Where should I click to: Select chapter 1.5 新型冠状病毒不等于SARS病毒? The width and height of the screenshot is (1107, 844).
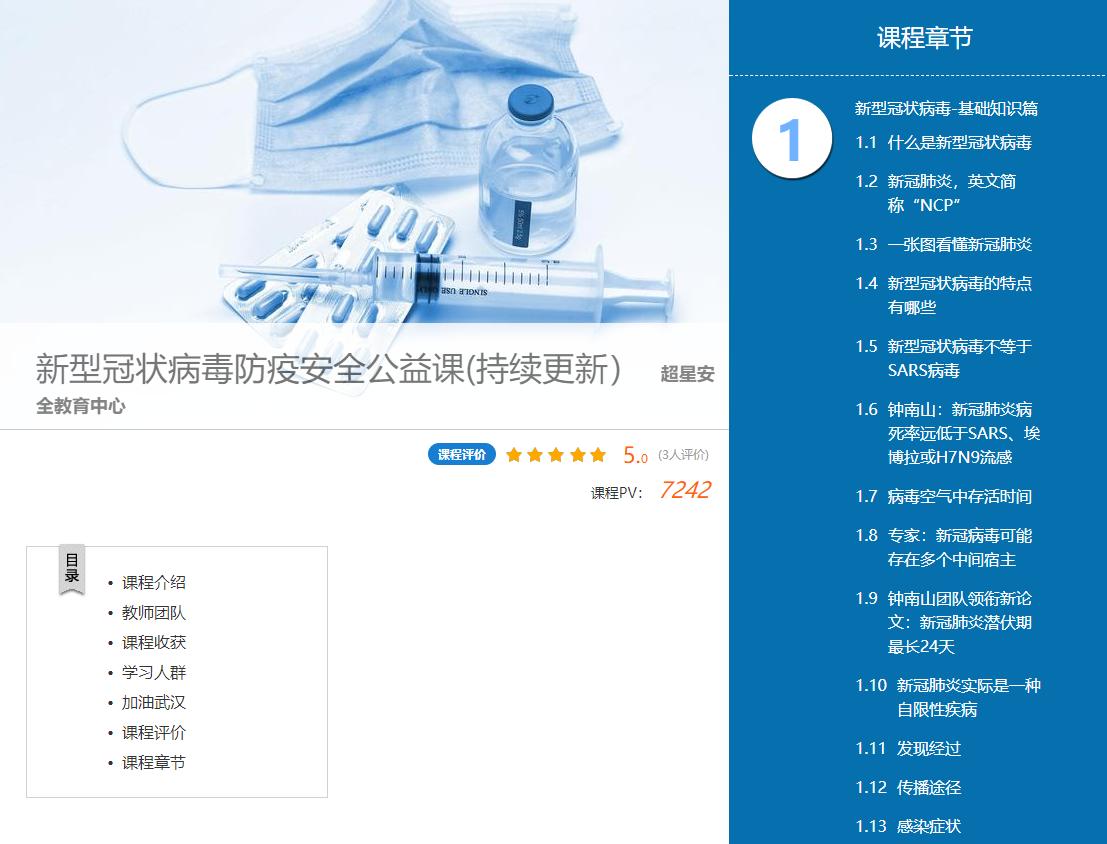click(943, 358)
